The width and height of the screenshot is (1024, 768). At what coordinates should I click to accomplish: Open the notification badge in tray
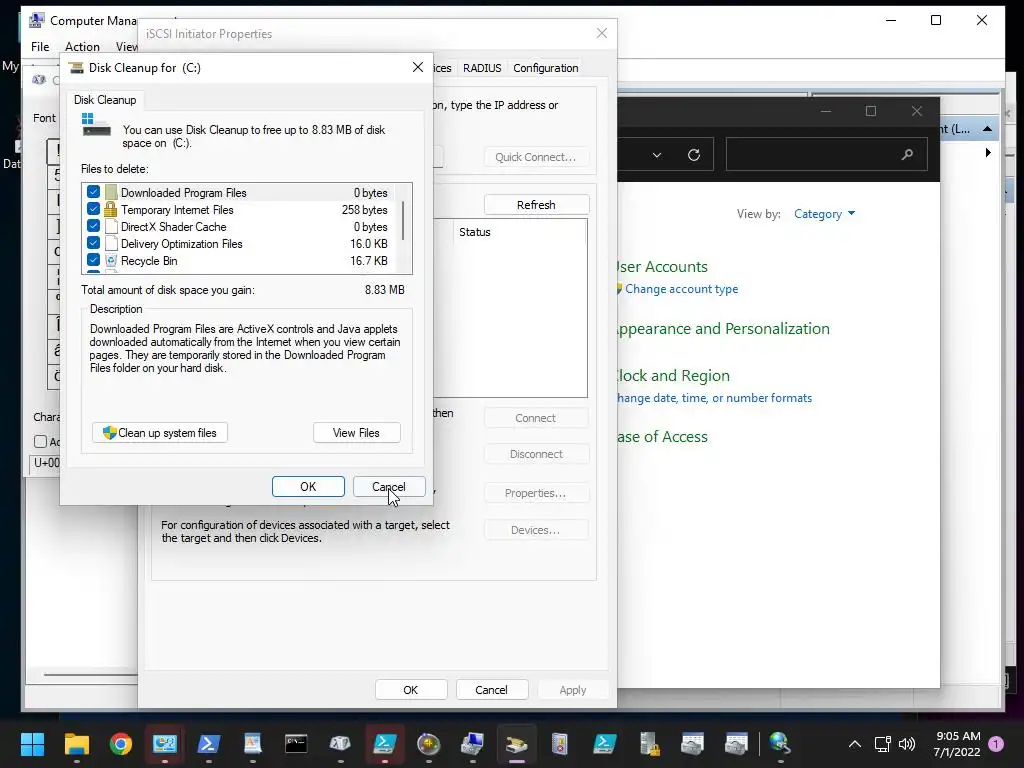[x=997, y=744]
